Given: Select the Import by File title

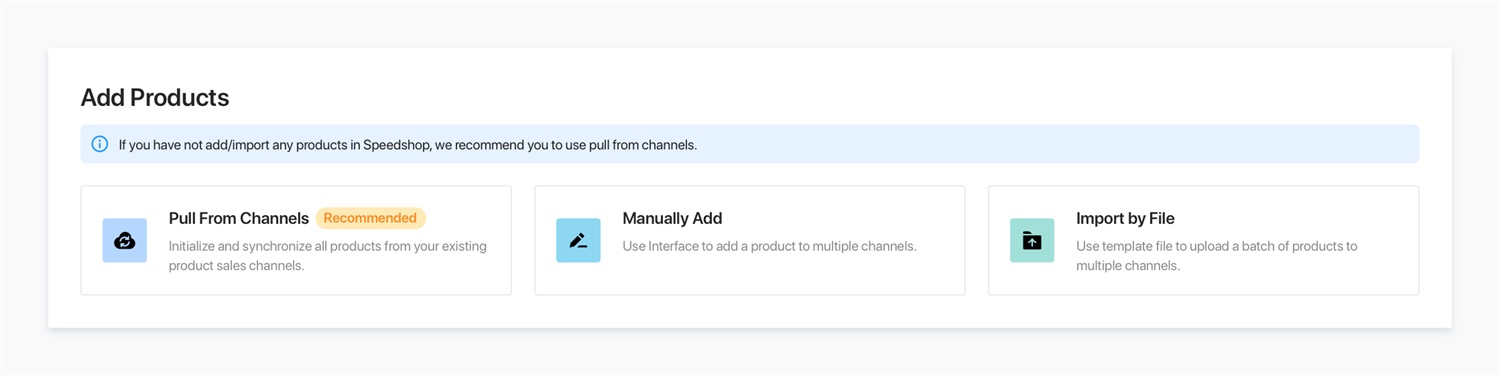Looking at the screenshot, I should tap(1125, 218).
